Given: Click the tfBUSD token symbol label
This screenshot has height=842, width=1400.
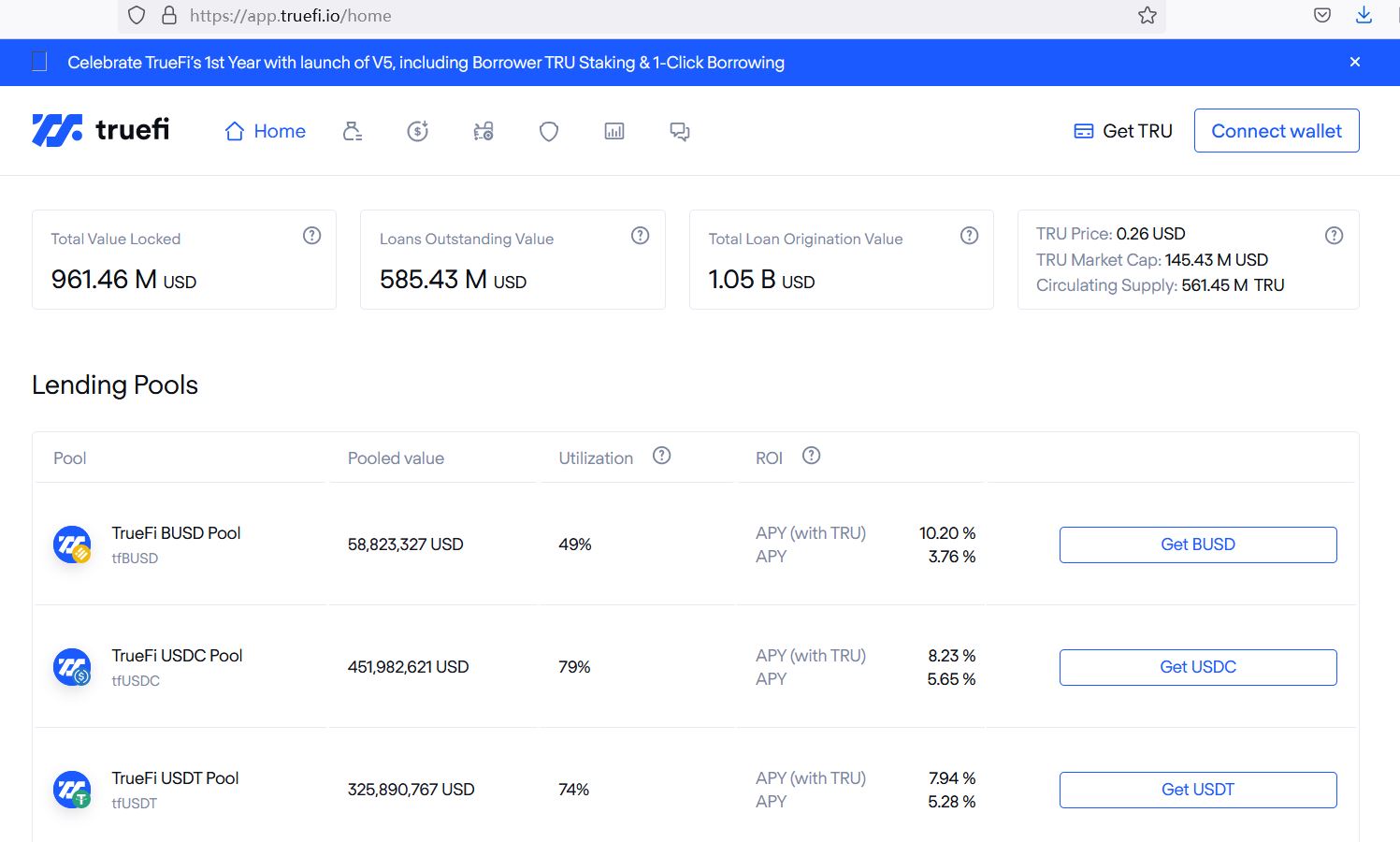Looking at the screenshot, I should [x=135, y=559].
